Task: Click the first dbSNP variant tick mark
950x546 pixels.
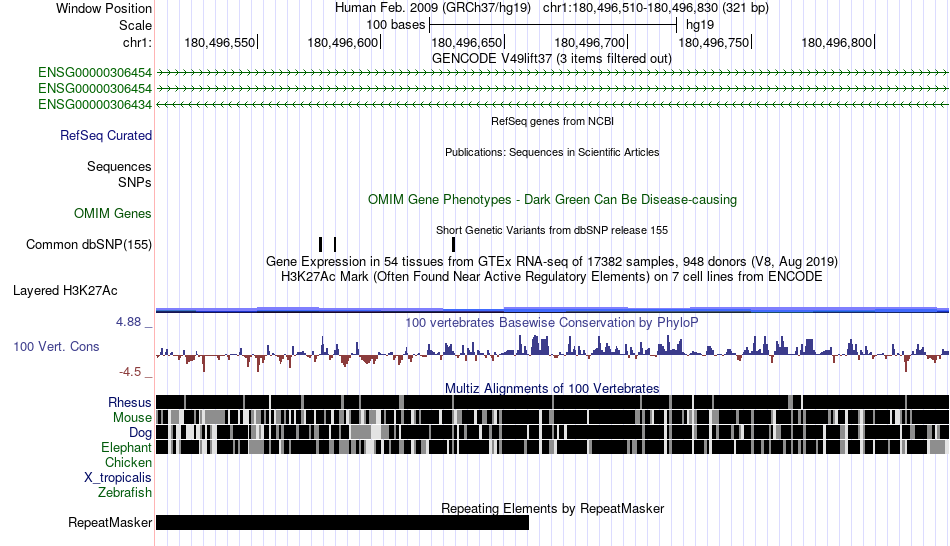Action: [321, 245]
